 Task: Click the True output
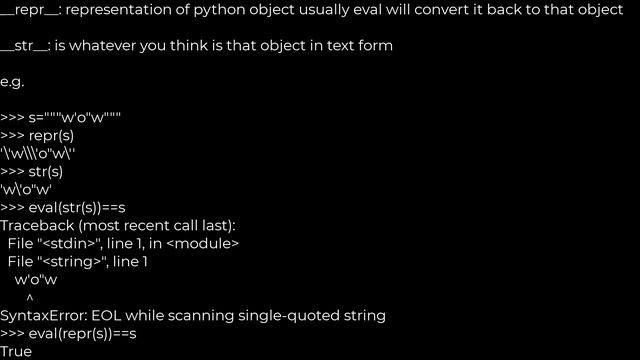(16, 352)
